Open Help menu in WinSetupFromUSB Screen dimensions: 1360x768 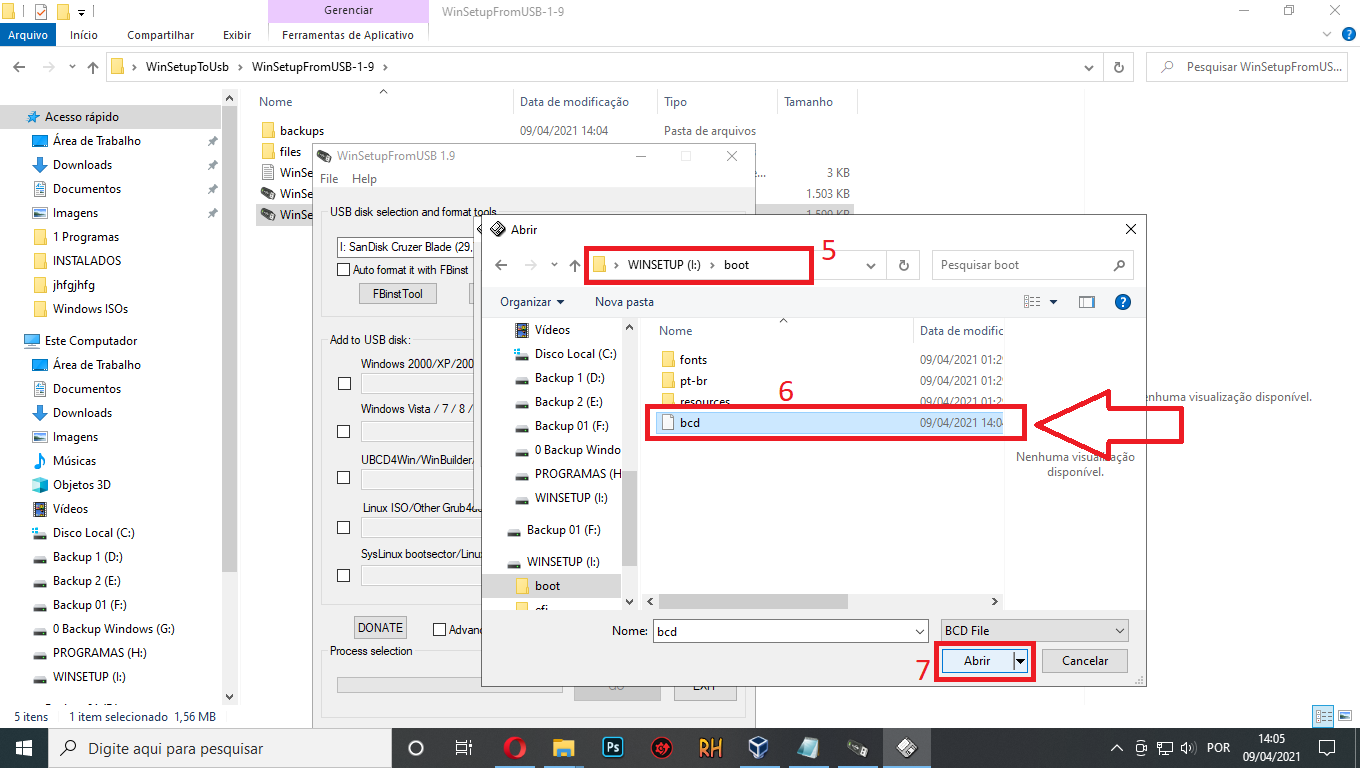click(364, 179)
